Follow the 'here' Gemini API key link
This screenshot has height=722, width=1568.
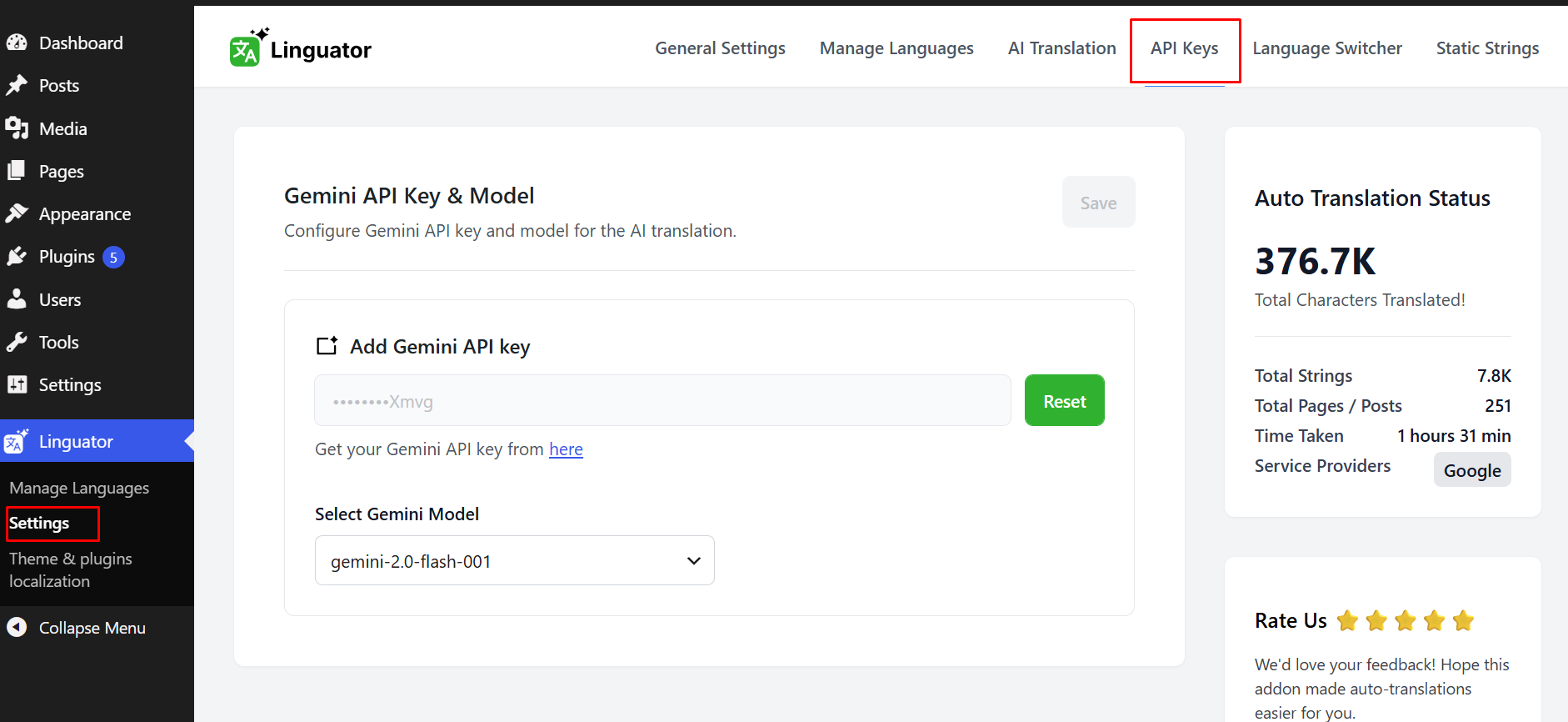click(x=566, y=449)
